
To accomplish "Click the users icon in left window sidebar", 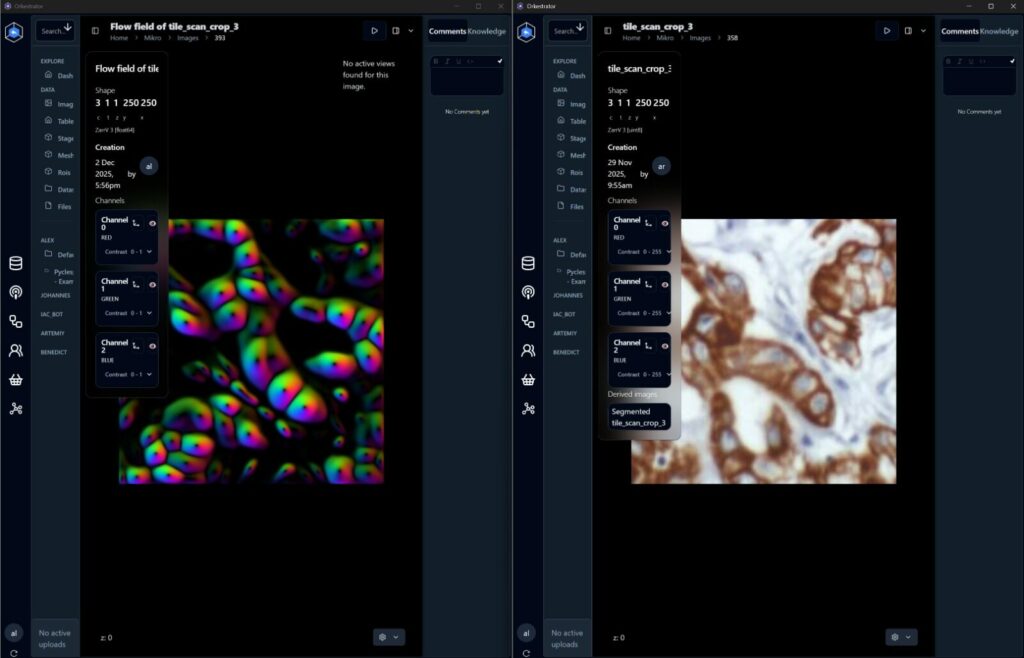I will (15, 351).
